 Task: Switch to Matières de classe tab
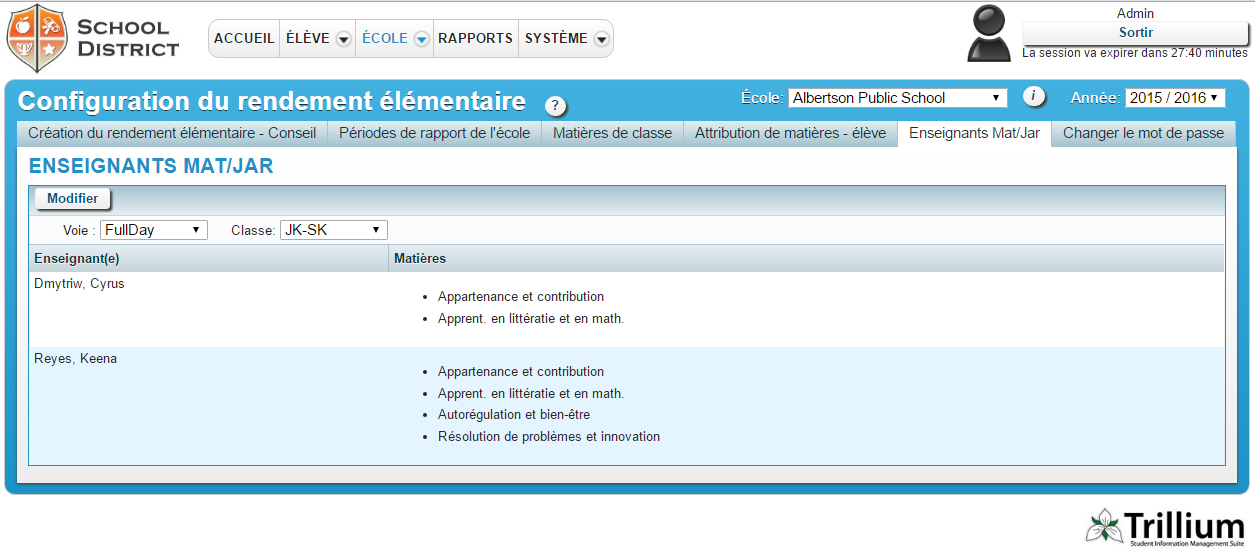click(x=612, y=133)
